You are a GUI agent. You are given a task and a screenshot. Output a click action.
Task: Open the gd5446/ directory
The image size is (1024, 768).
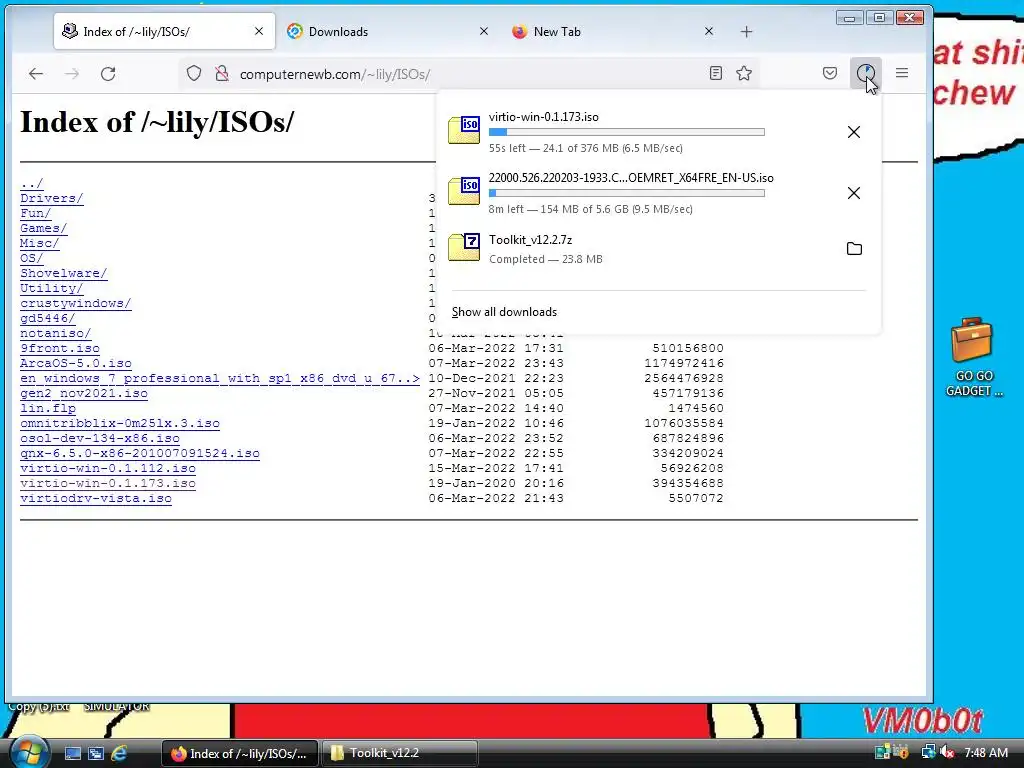click(x=48, y=319)
